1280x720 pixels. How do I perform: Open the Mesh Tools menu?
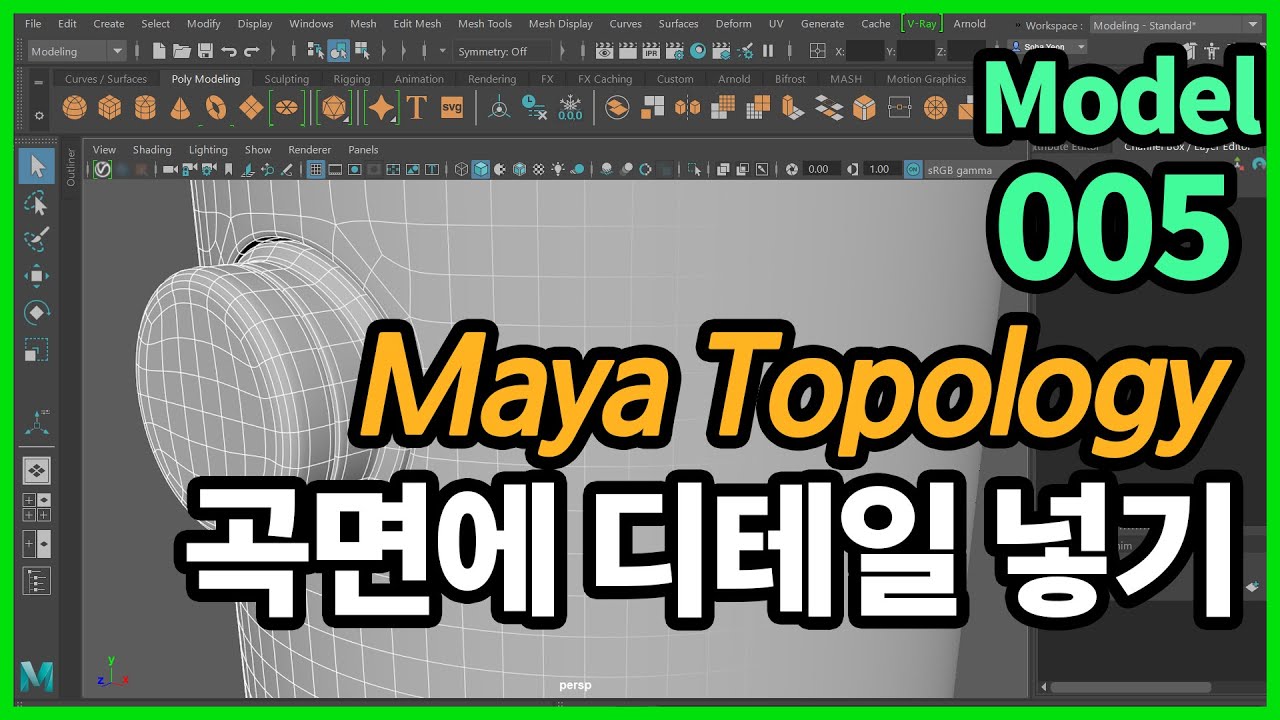485,24
